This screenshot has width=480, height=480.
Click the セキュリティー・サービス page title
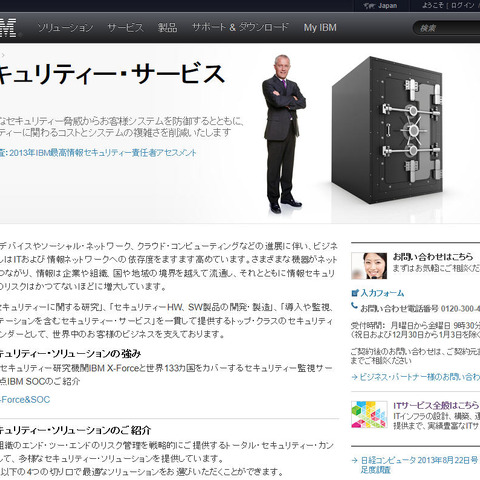pyautogui.click(x=112, y=74)
